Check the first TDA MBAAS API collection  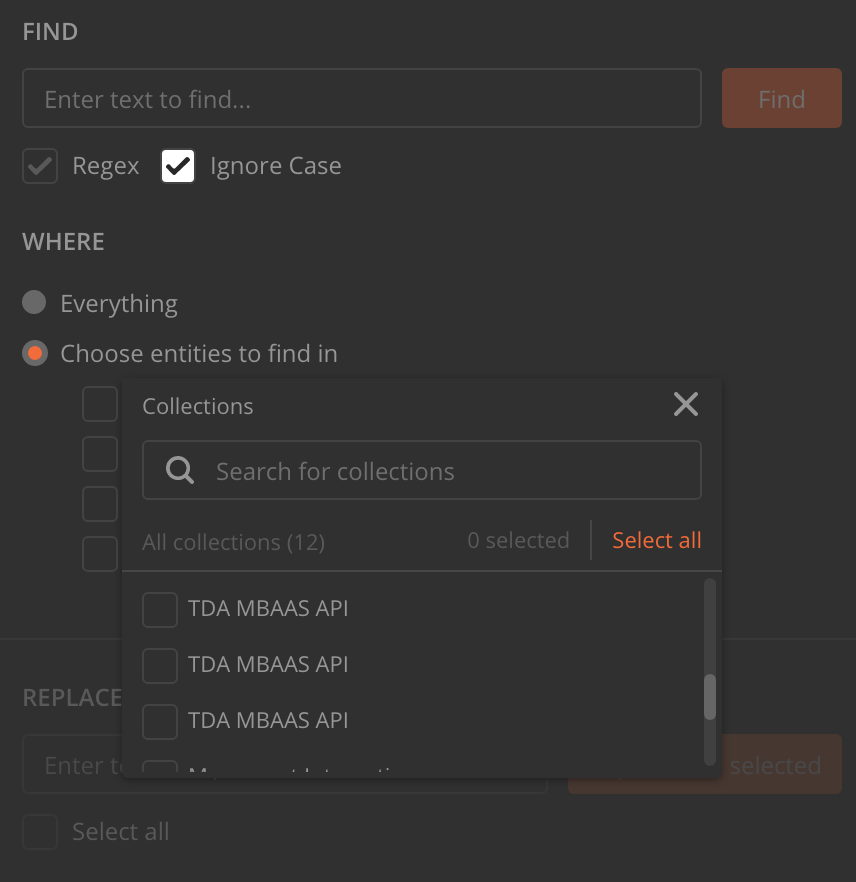click(159, 609)
